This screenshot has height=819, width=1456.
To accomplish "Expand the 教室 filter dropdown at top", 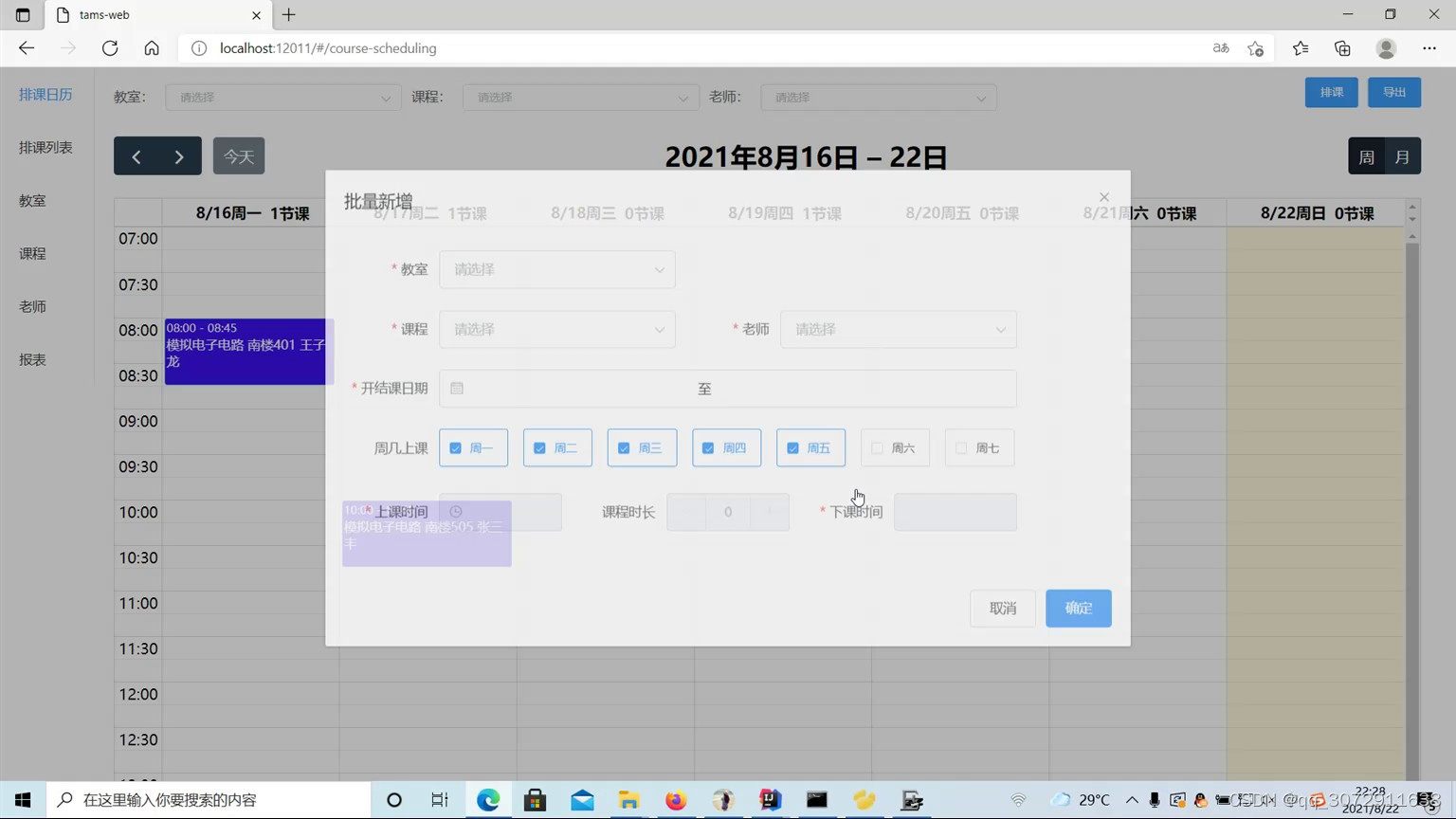I will [x=283, y=98].
